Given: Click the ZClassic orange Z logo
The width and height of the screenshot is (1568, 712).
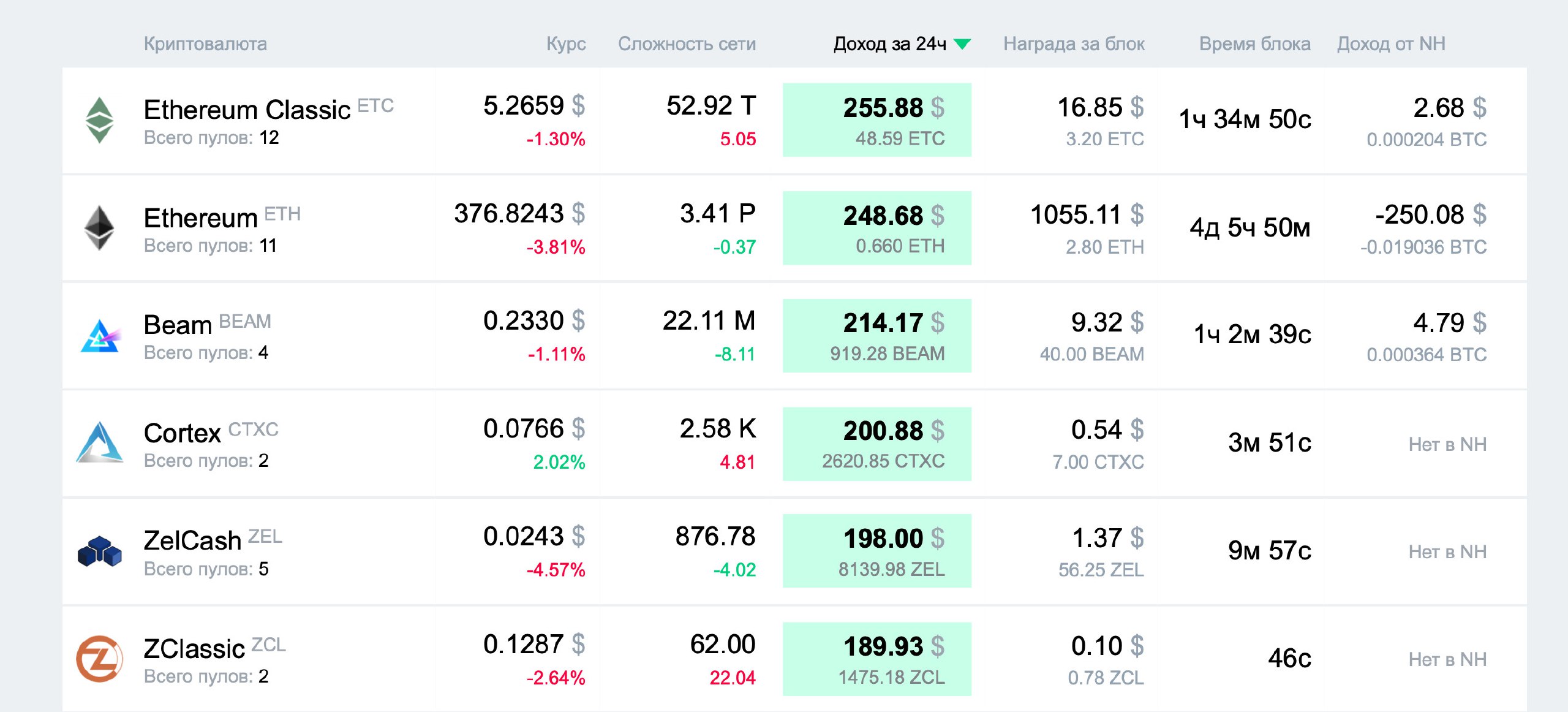Looking at the screenshot, I should (x=99, y=659).
